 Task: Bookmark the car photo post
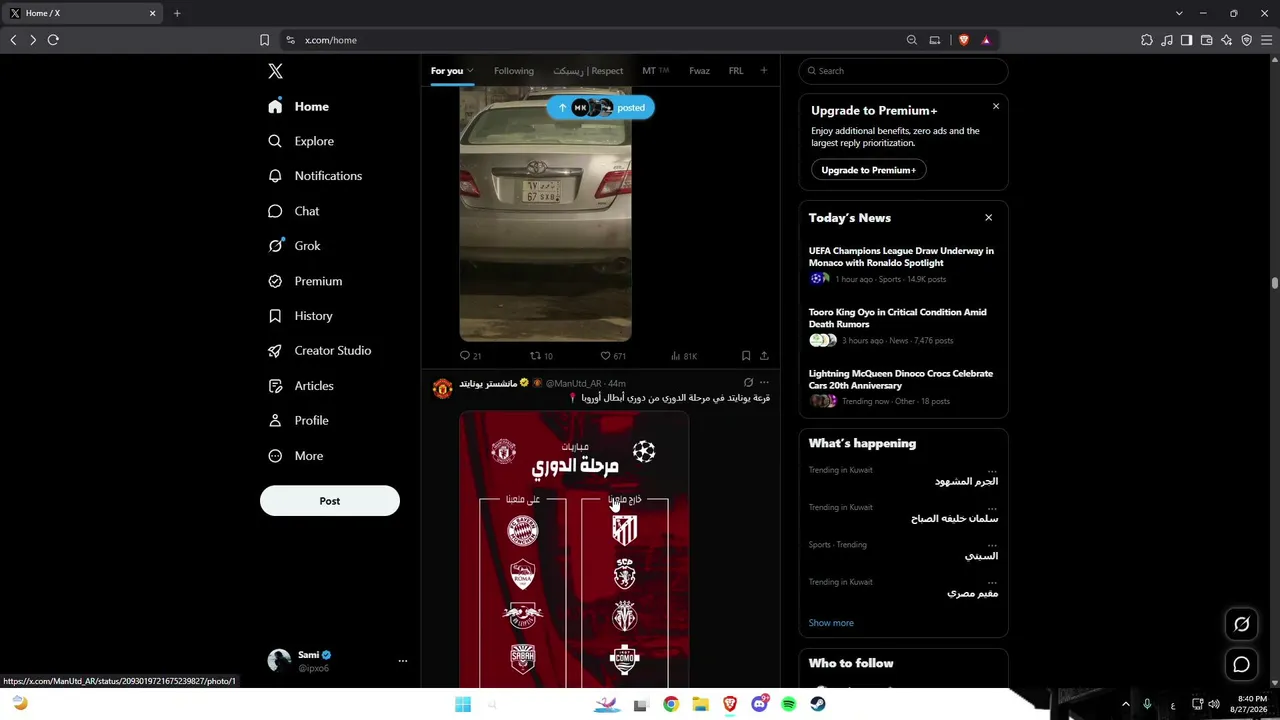(x=746, y=356)
